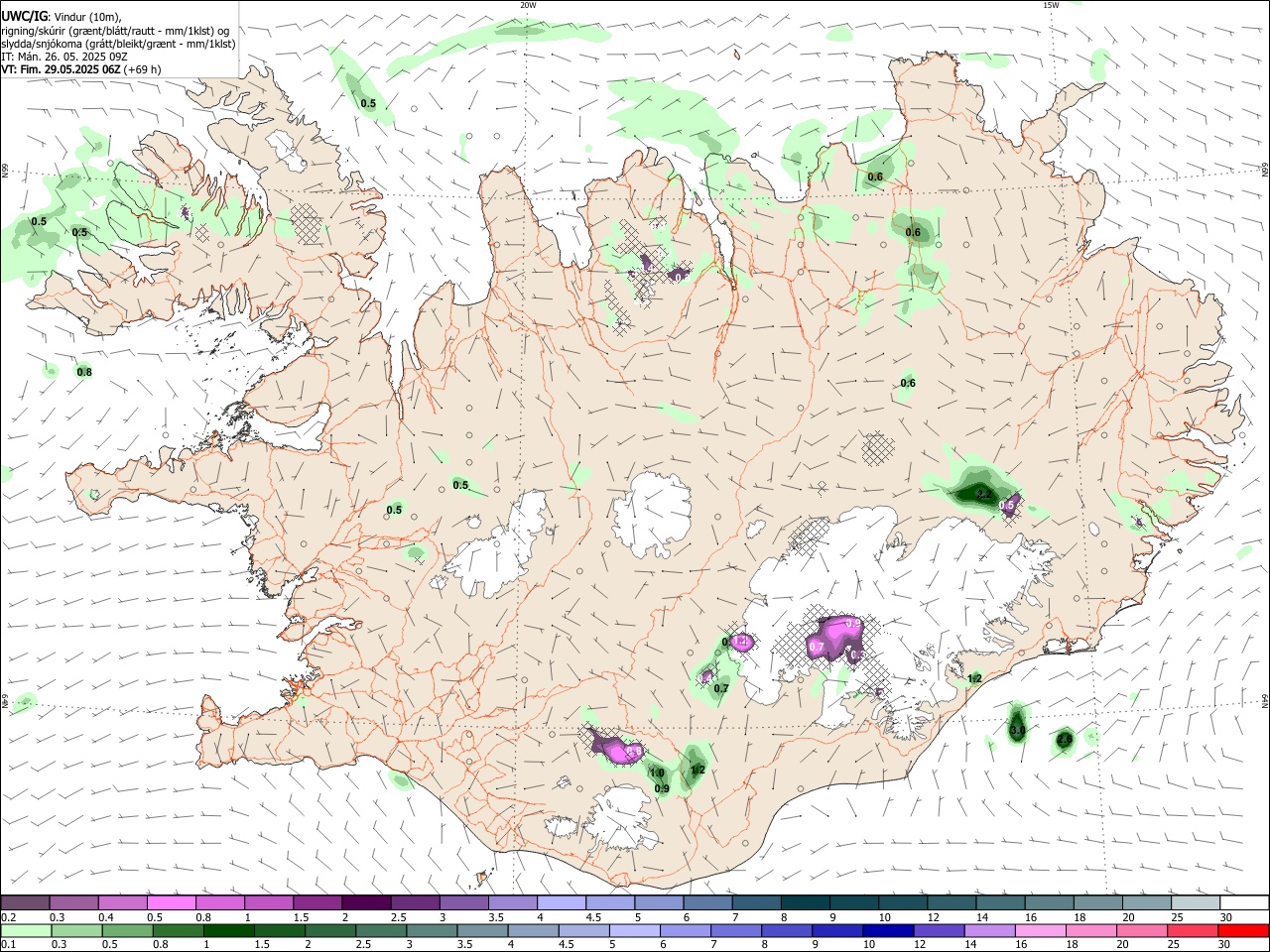The width and height of the screenshot is (1270, 952).
Task: Select upper legend white swatch above 30
Action: [x=1245, y=902]
